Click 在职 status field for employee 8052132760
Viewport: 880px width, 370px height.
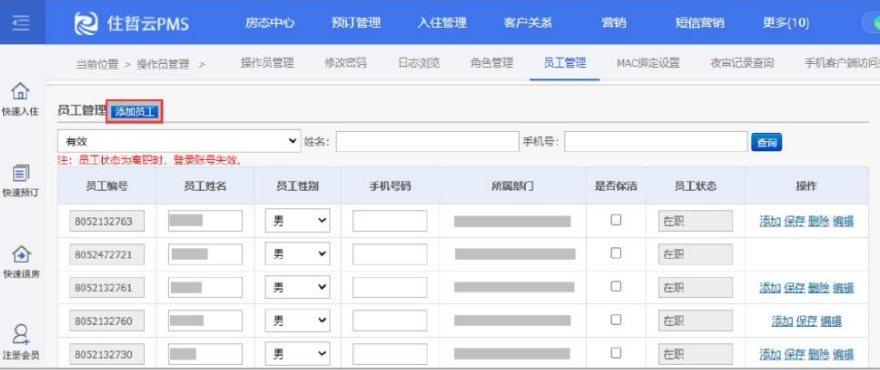pos(695,321)
